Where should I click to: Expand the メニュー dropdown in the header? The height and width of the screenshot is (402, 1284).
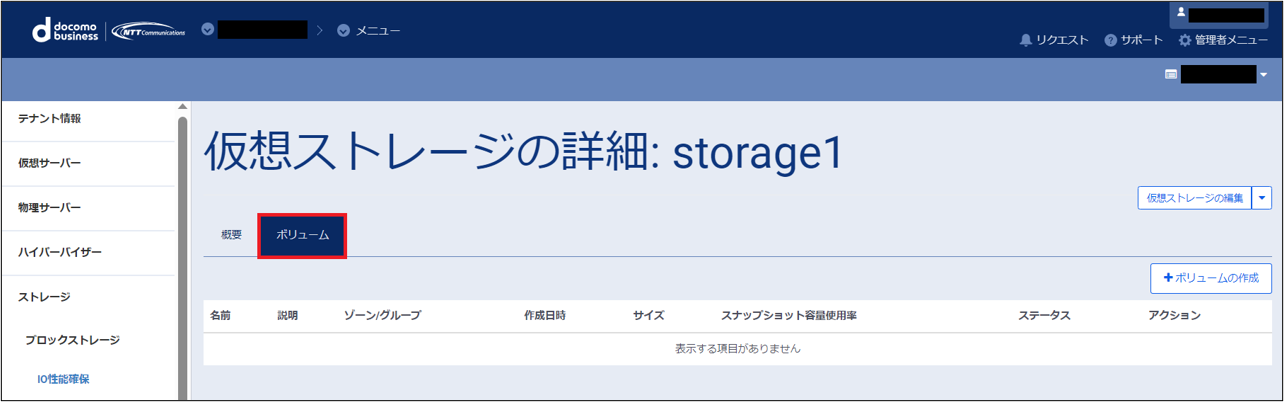tap(369, 30)
